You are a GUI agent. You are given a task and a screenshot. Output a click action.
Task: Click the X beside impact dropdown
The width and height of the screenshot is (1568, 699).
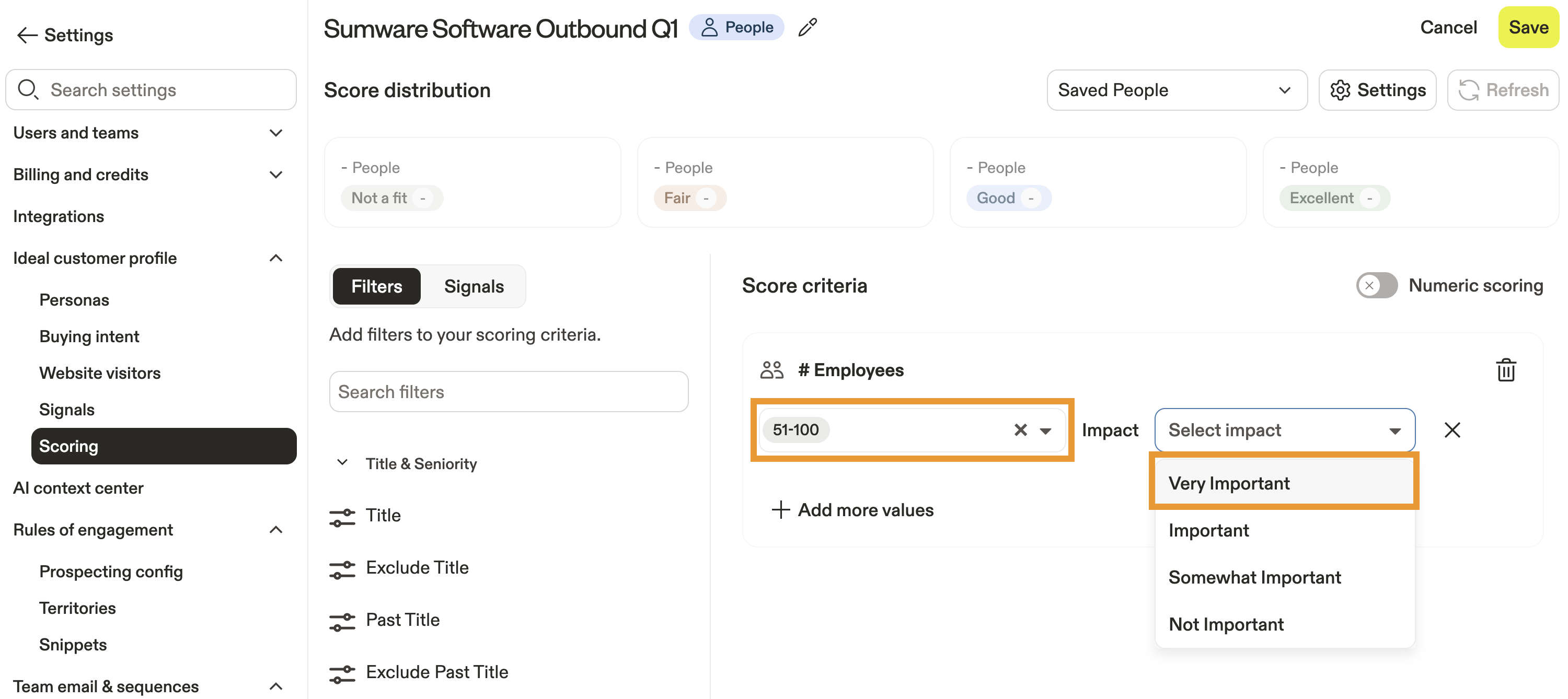[x=1452, y=430]
